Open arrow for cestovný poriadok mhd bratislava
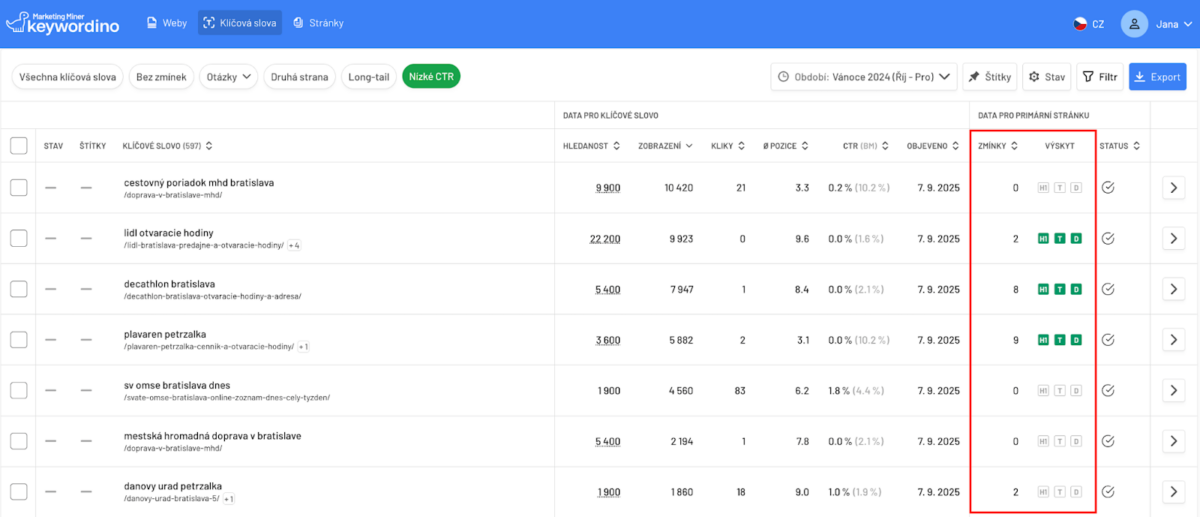 click(1174, 187)
